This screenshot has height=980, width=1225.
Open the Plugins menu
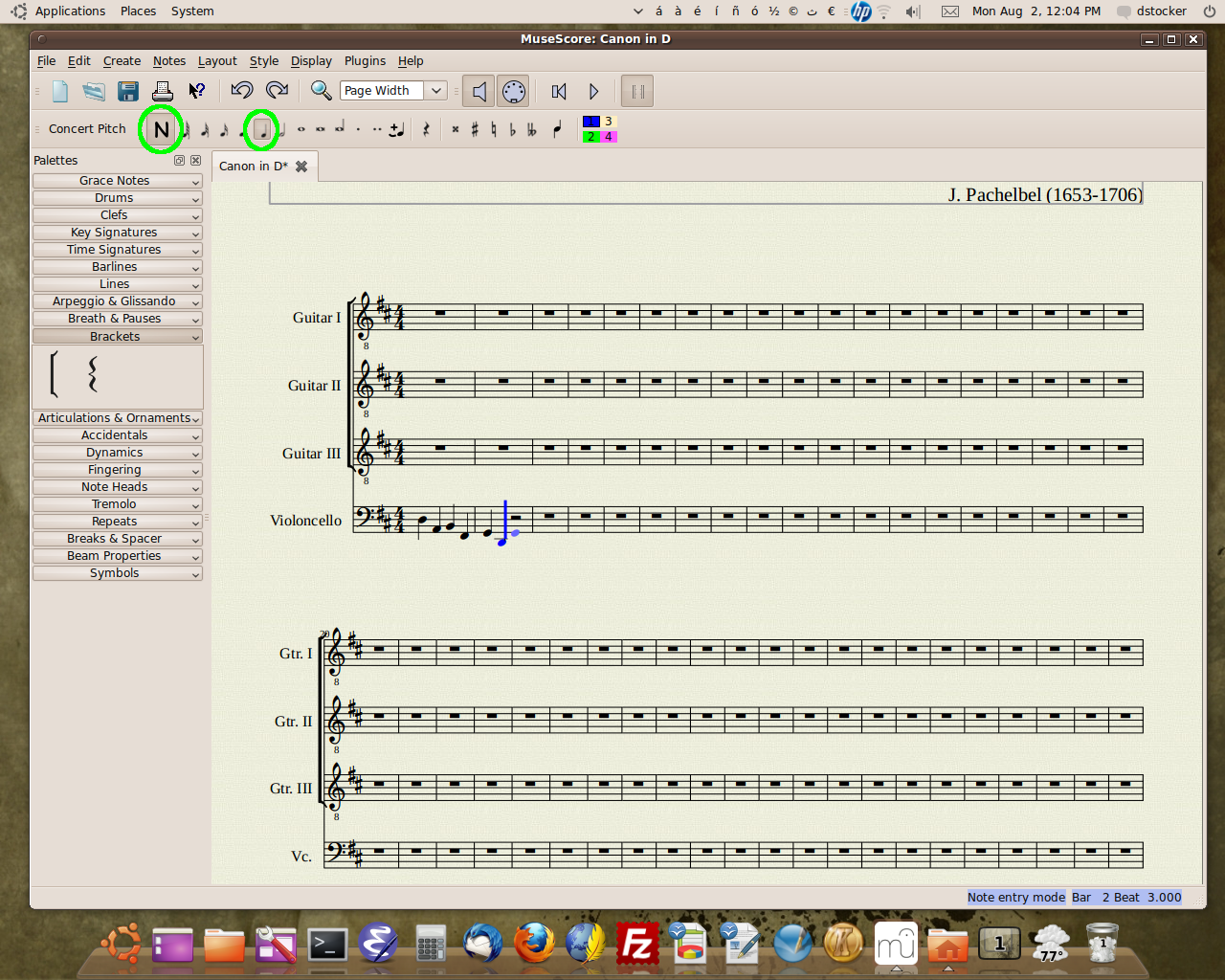tap(365, 60)
